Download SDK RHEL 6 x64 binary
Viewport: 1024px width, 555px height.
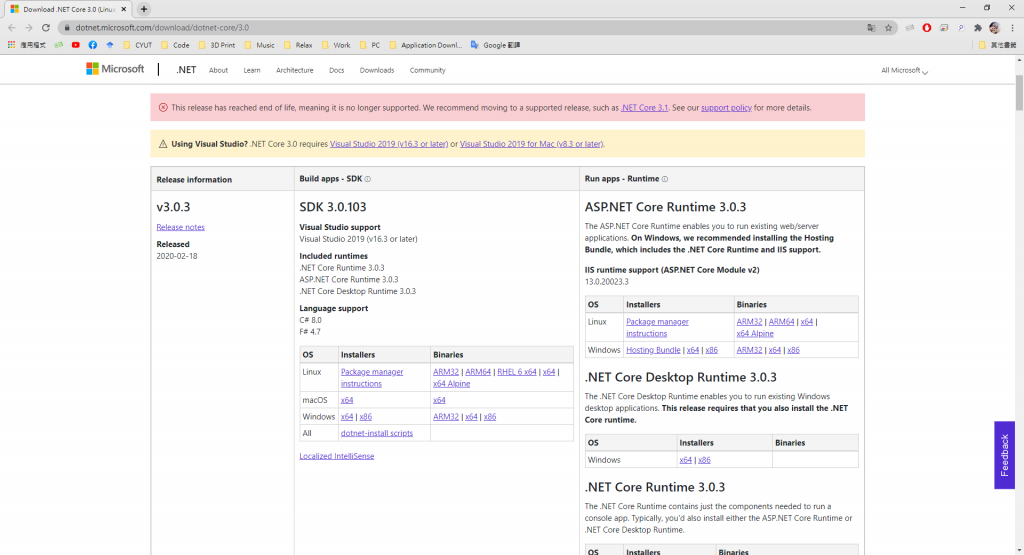[x=517, y=372]
